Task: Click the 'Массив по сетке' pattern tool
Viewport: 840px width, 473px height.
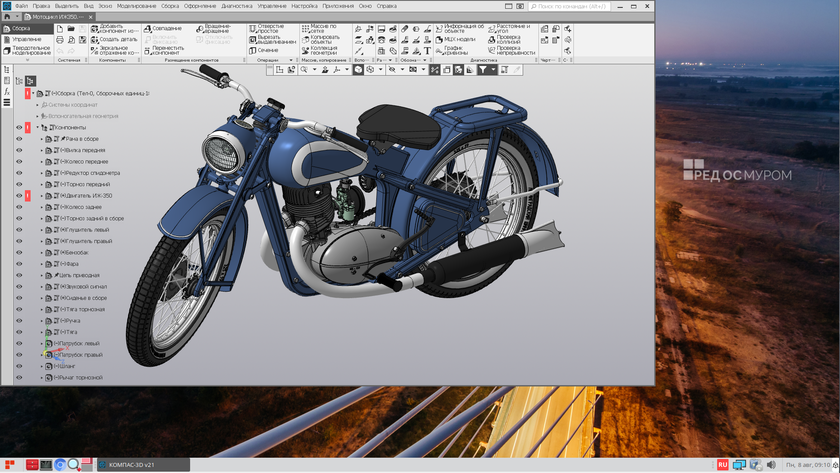Action: coord(303,29)
